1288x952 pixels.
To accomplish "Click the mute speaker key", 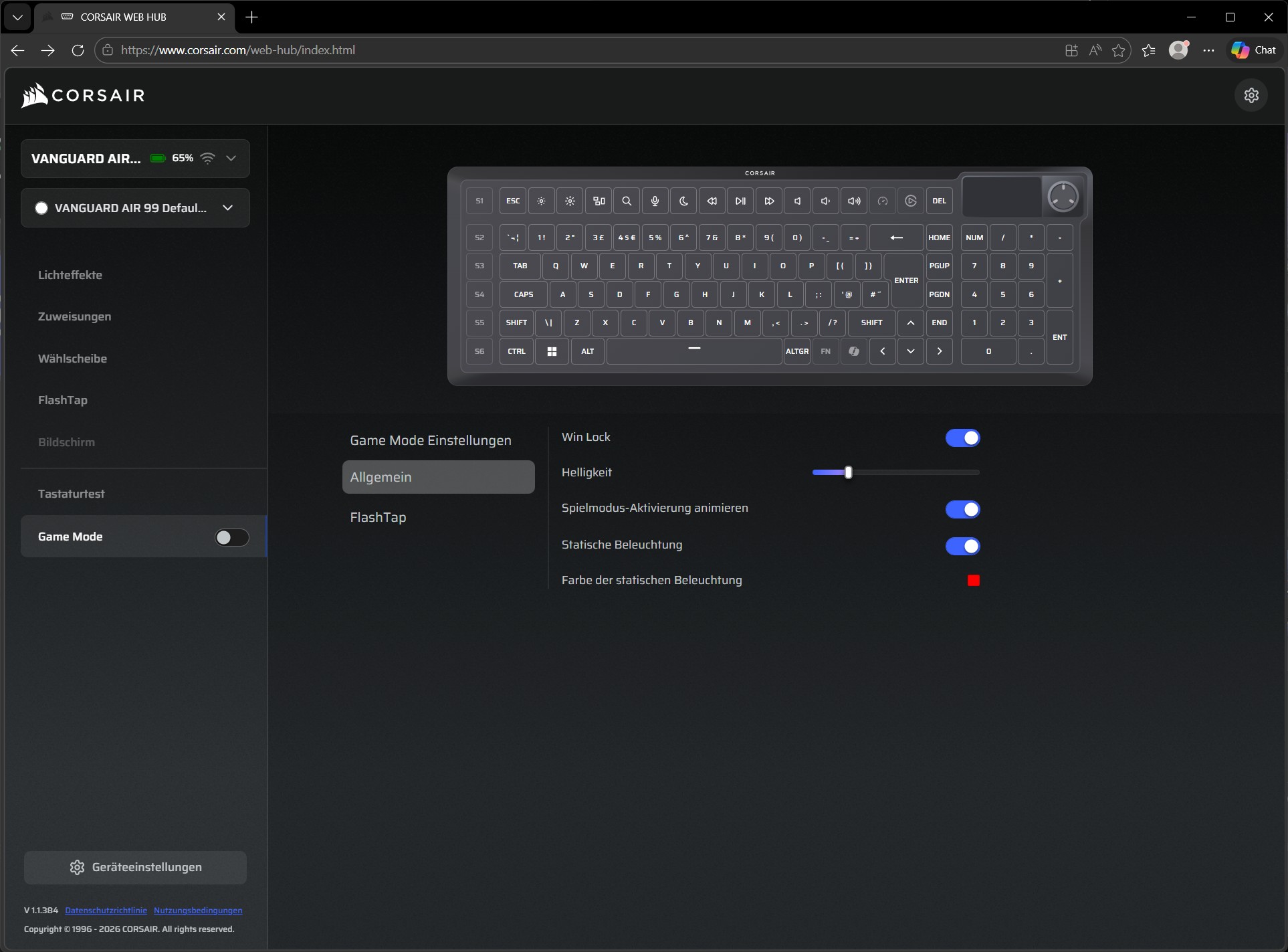I will (797, 201).
